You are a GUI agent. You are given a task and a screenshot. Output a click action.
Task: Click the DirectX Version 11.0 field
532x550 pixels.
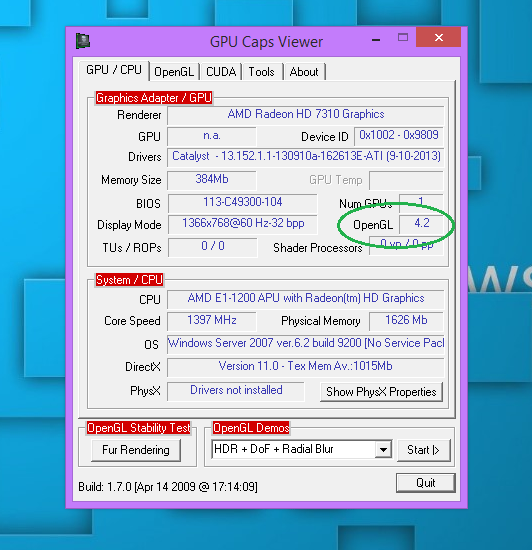tap(306, 367)
